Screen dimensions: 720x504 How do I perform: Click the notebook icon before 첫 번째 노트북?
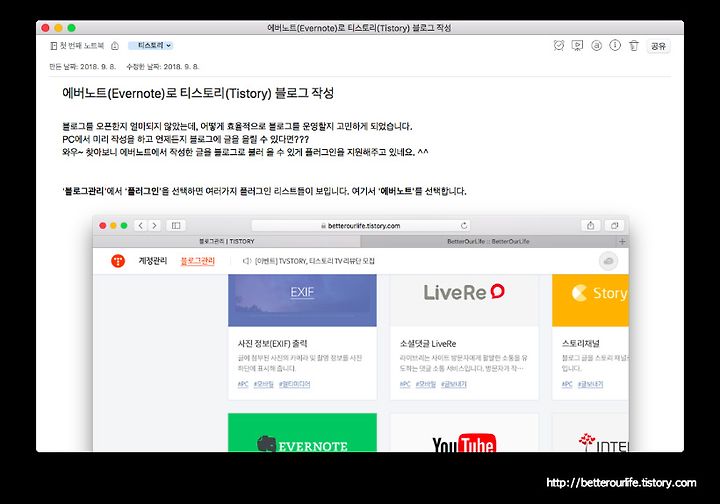54,45
